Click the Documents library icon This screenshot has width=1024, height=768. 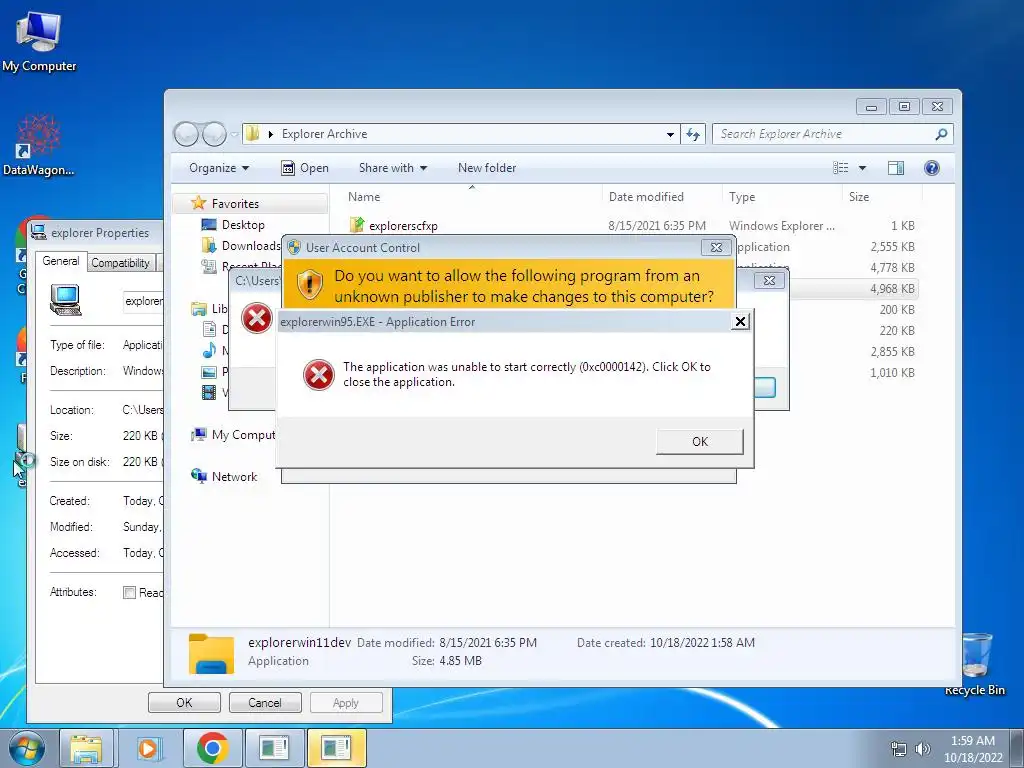(x=209, y=330)
